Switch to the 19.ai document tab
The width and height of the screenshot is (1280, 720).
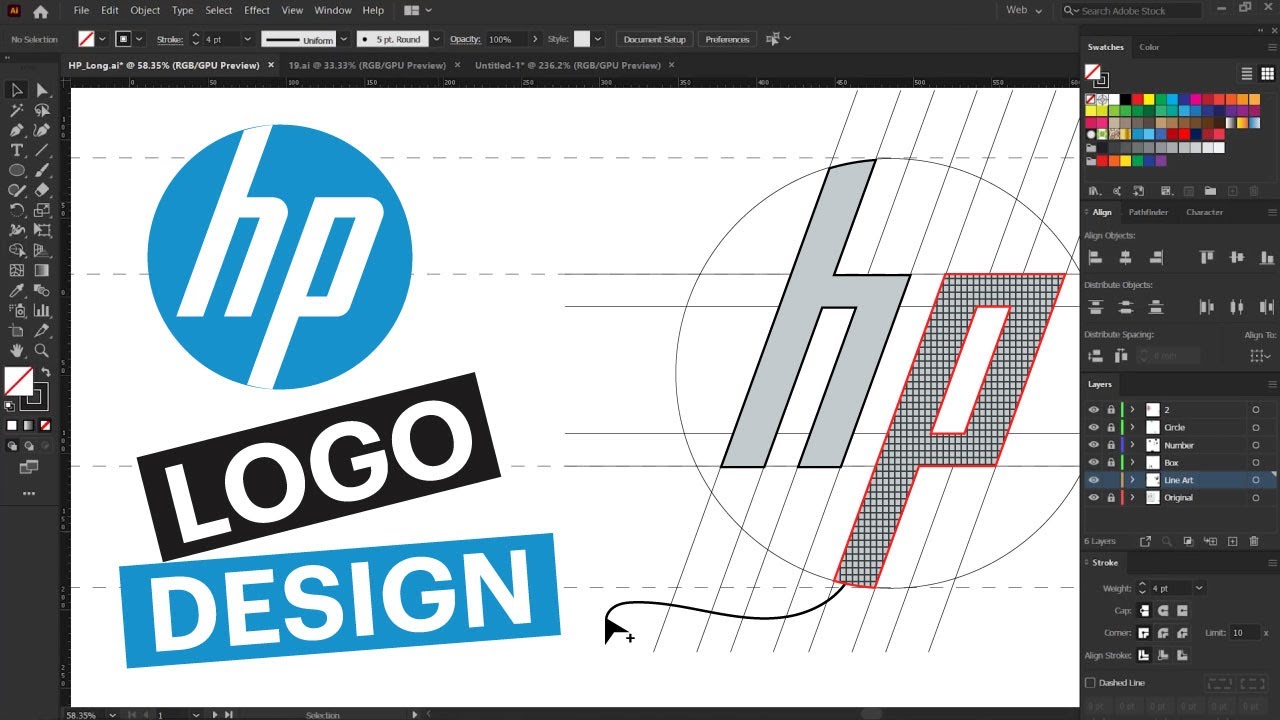(x=367, y=65)
